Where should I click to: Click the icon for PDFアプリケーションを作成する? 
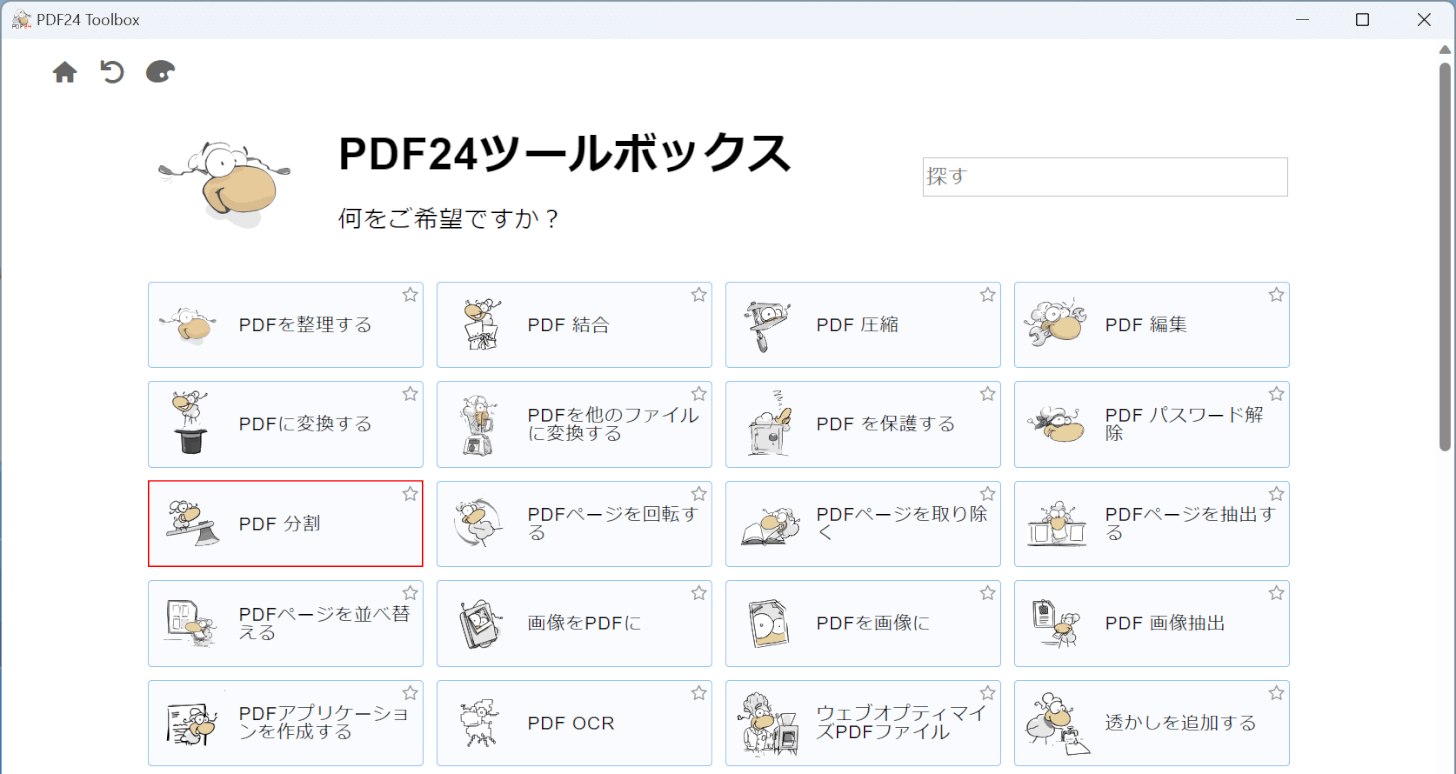tap(191, 723)
